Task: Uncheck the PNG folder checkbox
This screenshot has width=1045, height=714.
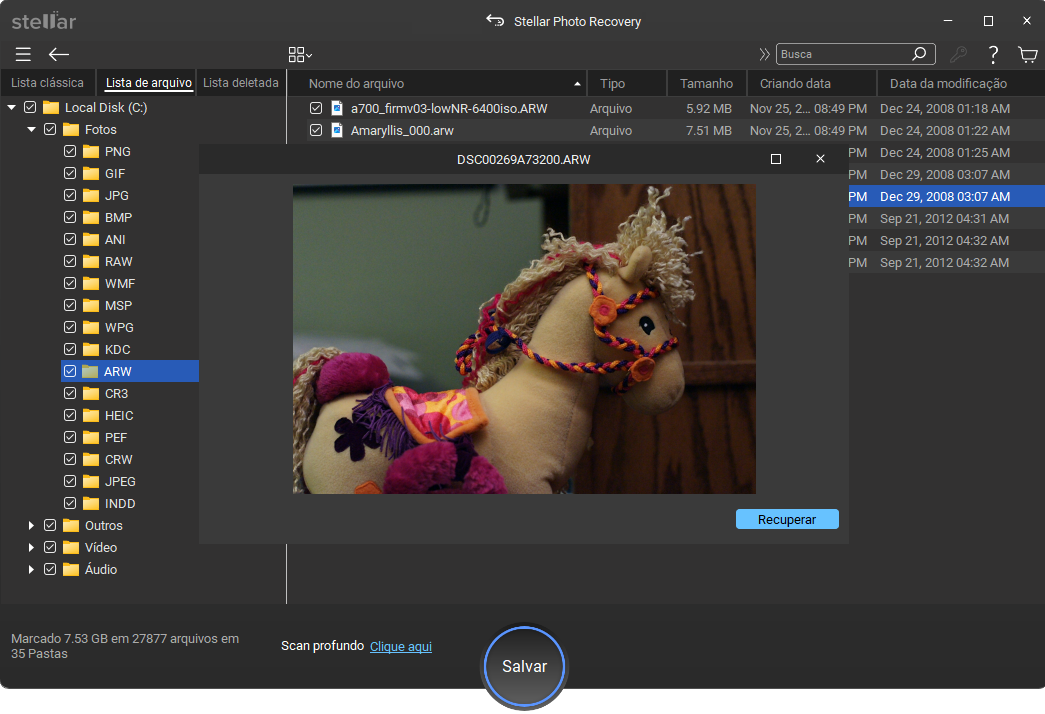Action: (70, 152)
